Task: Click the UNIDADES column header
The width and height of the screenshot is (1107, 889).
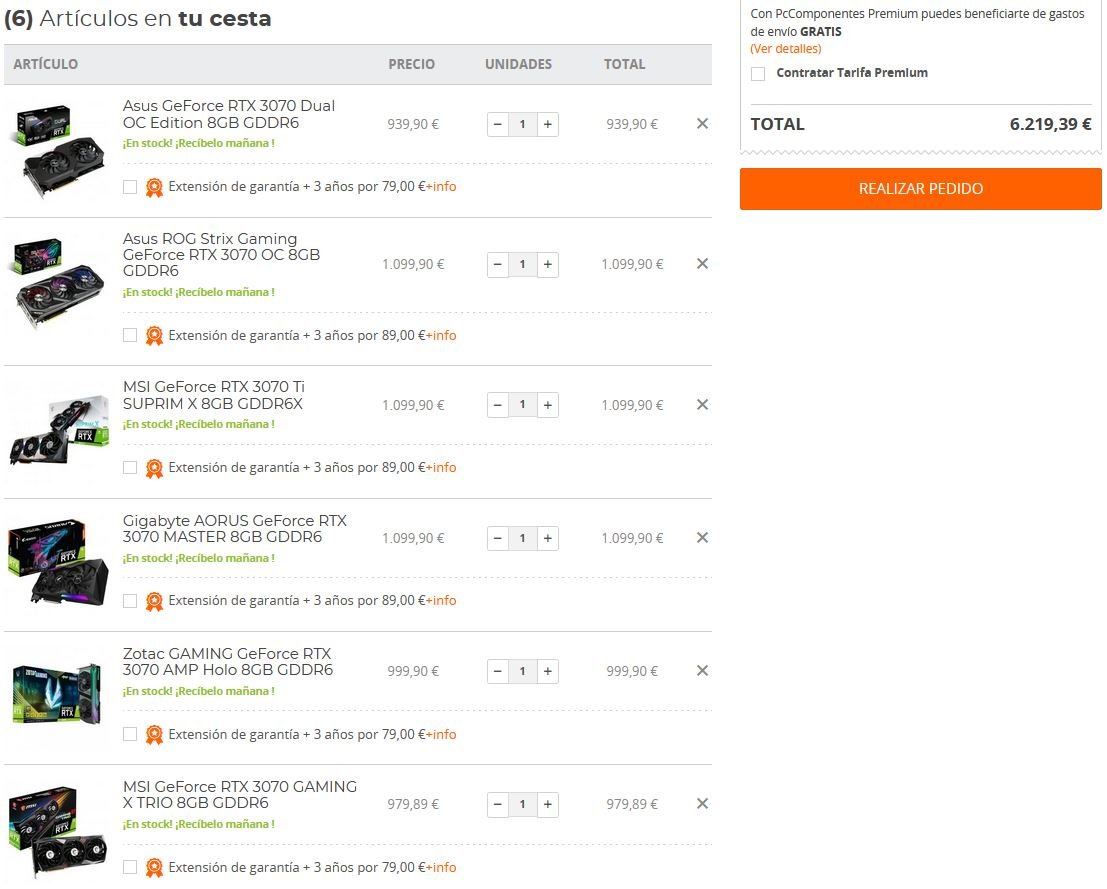Action: tap(518, 64)
